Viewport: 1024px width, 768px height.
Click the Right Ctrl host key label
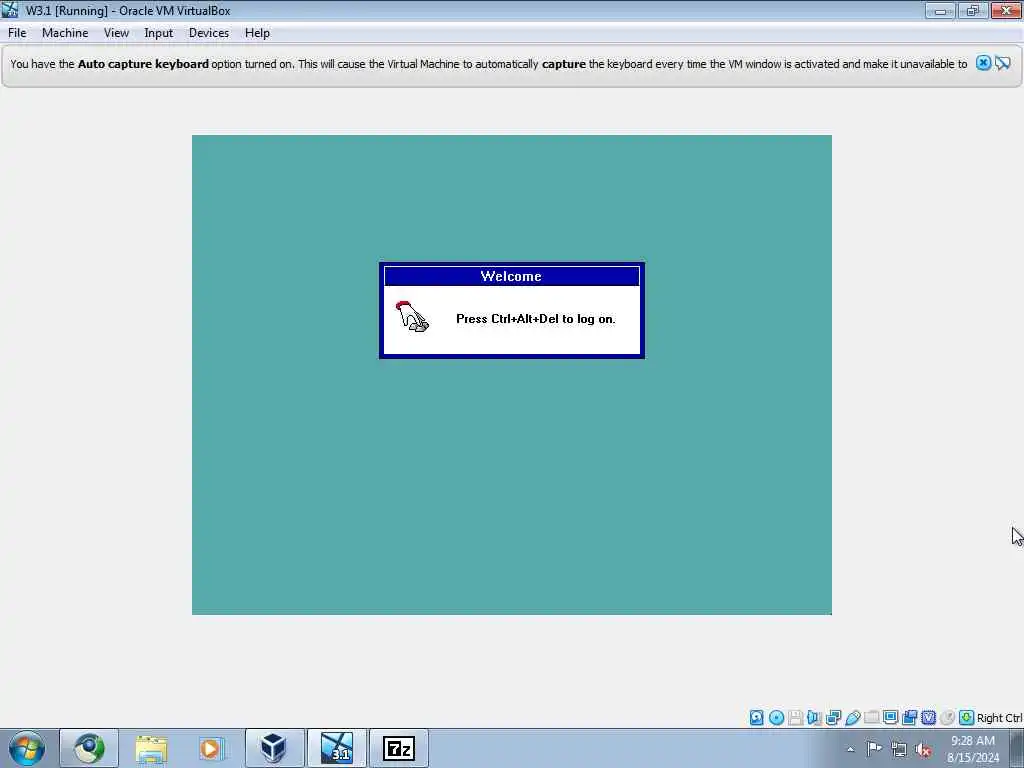click(1000, 718)
